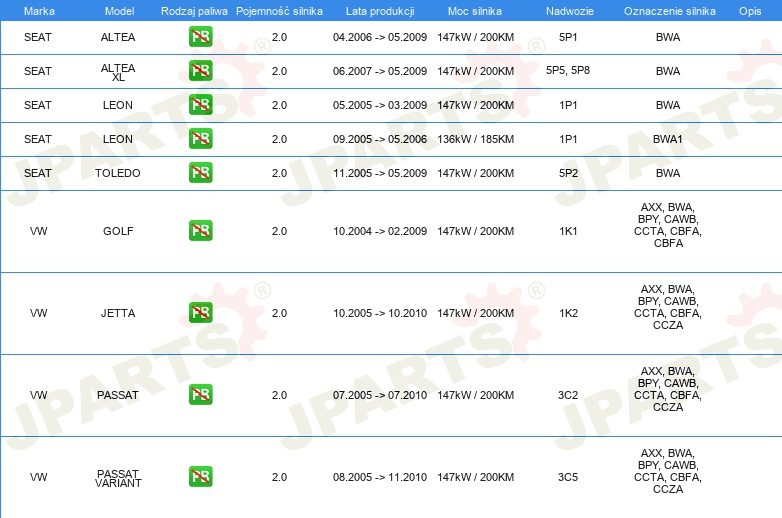Click the petrol fuel icon for GOLF
Viewport: 782px width, 518px height.
(x=200, y=230)
